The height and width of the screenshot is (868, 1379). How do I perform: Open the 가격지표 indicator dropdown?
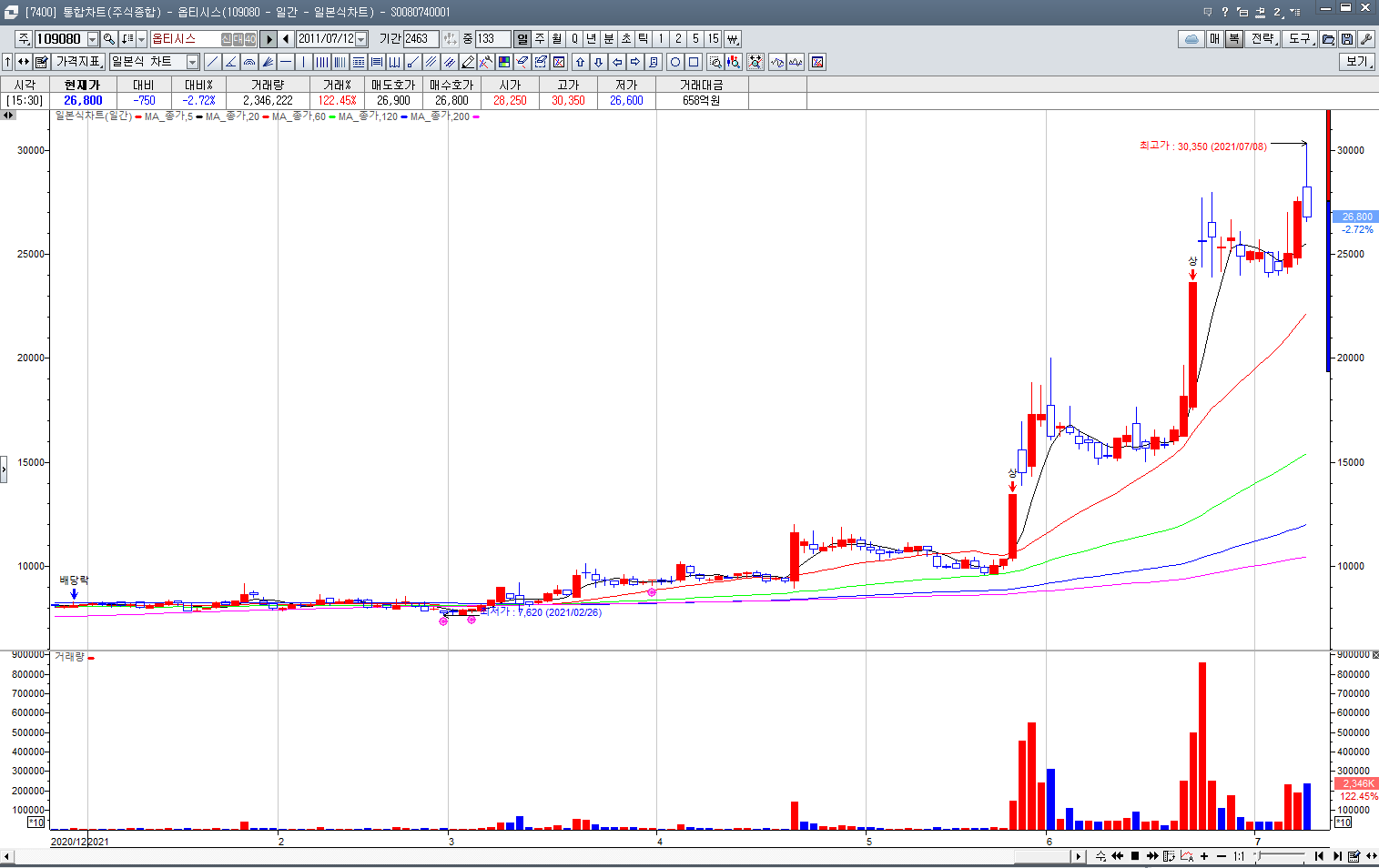tap(79, 62)
